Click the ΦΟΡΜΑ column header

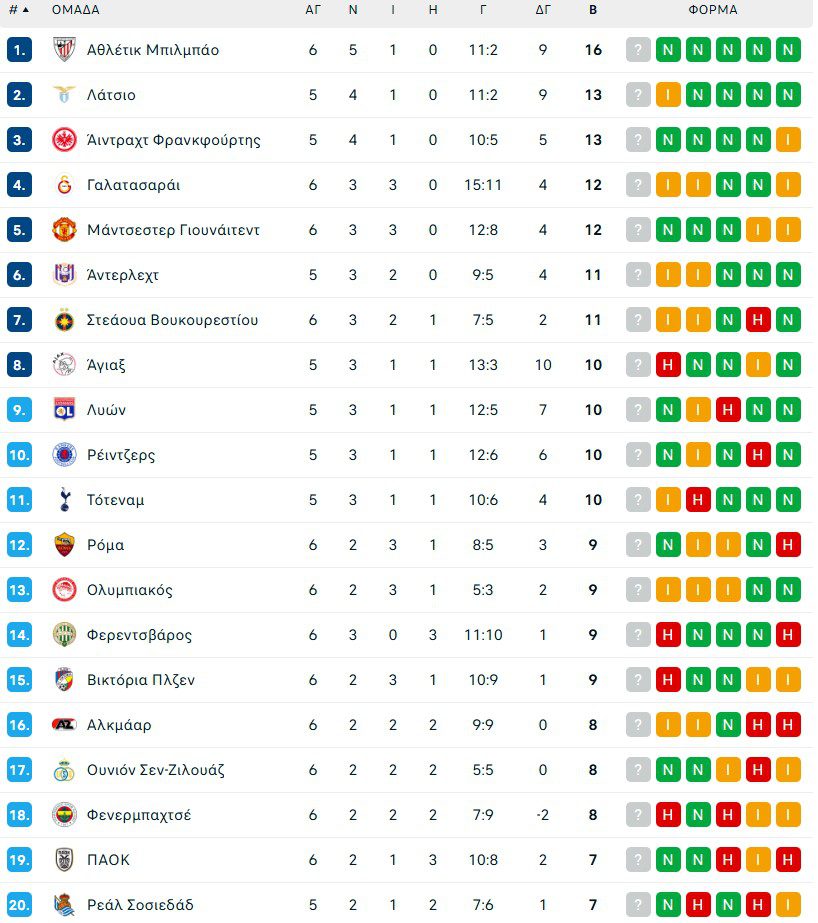tap(713, 10)
